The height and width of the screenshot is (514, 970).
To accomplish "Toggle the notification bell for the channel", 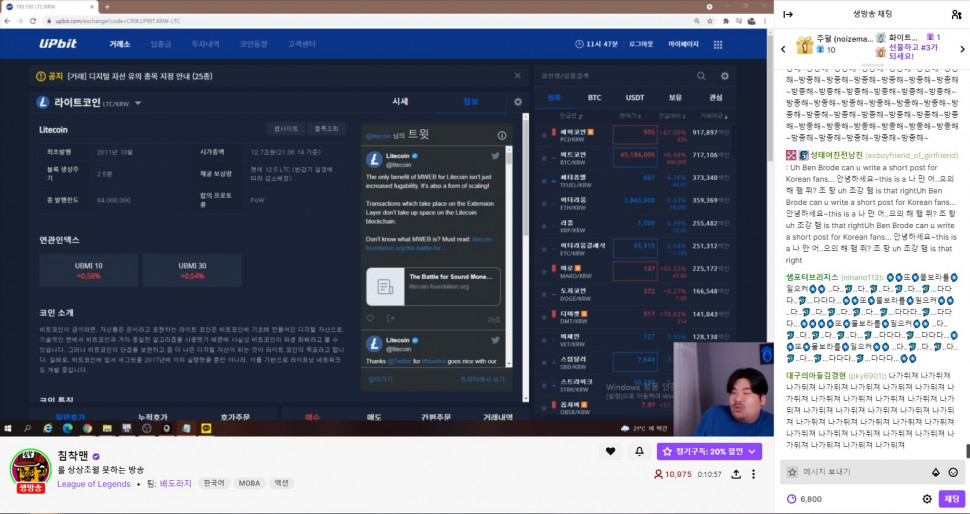I will [639, 452].
